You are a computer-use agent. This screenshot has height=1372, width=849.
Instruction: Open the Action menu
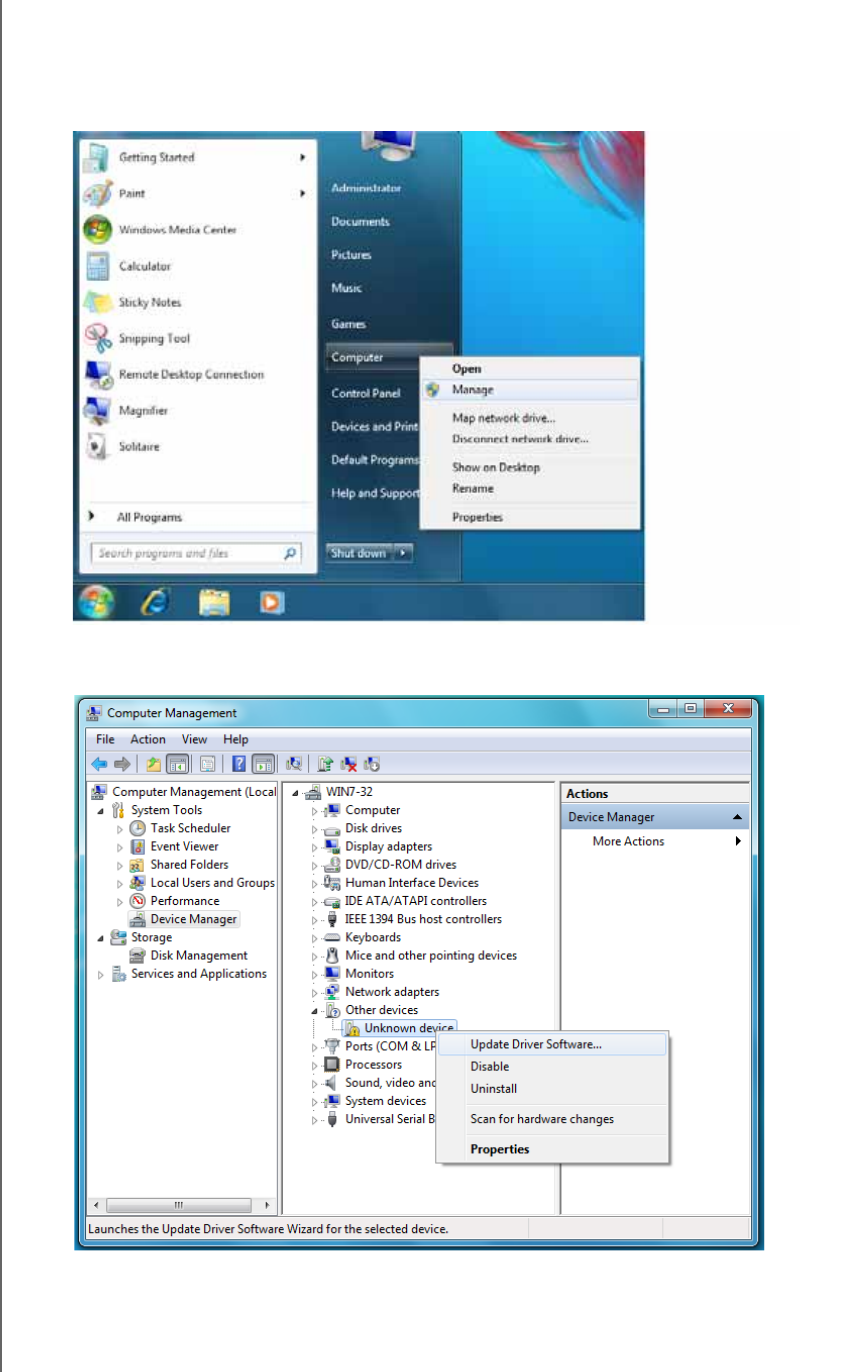click(x=148, y=739)
